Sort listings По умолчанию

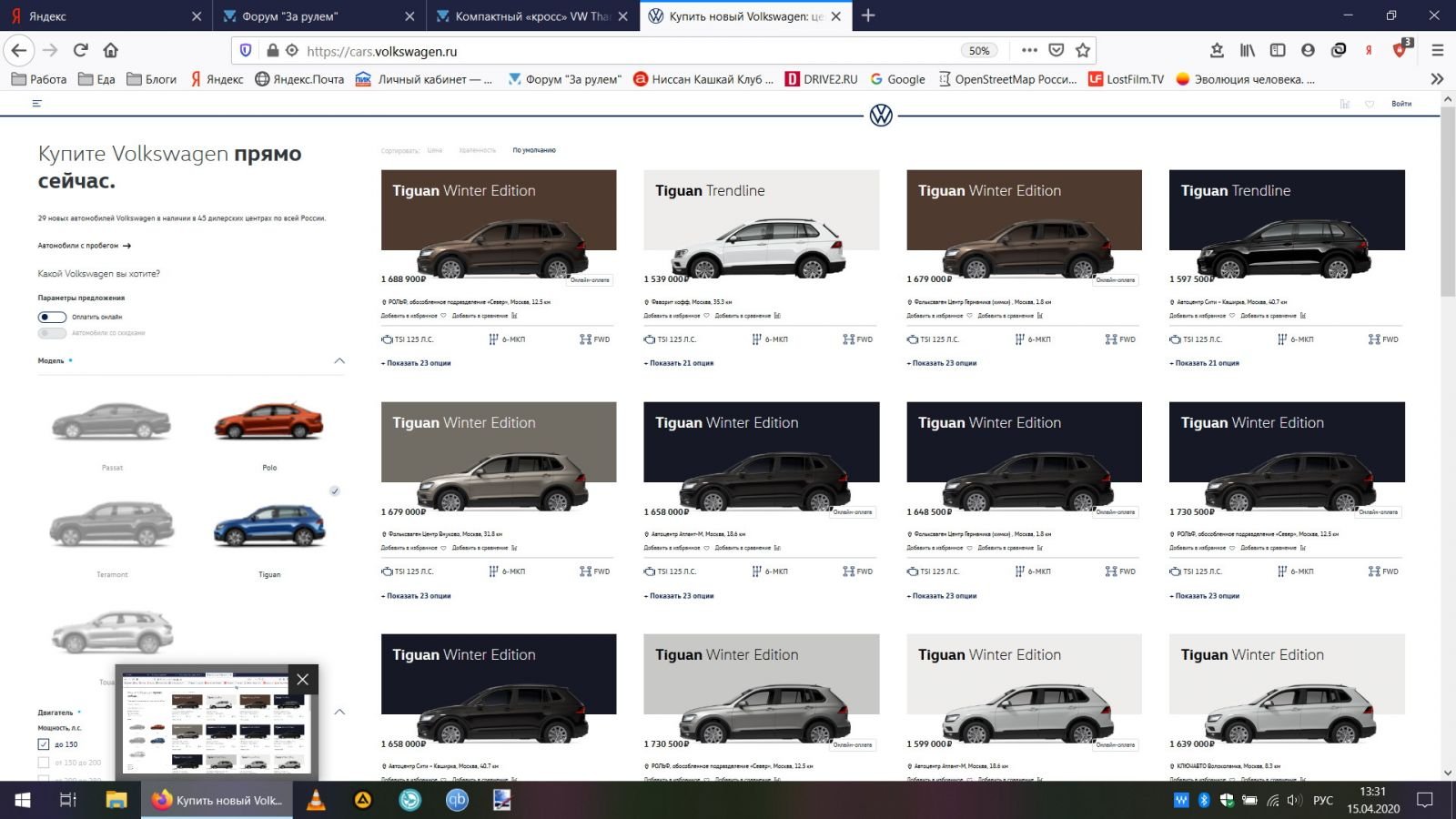point(534,150)
